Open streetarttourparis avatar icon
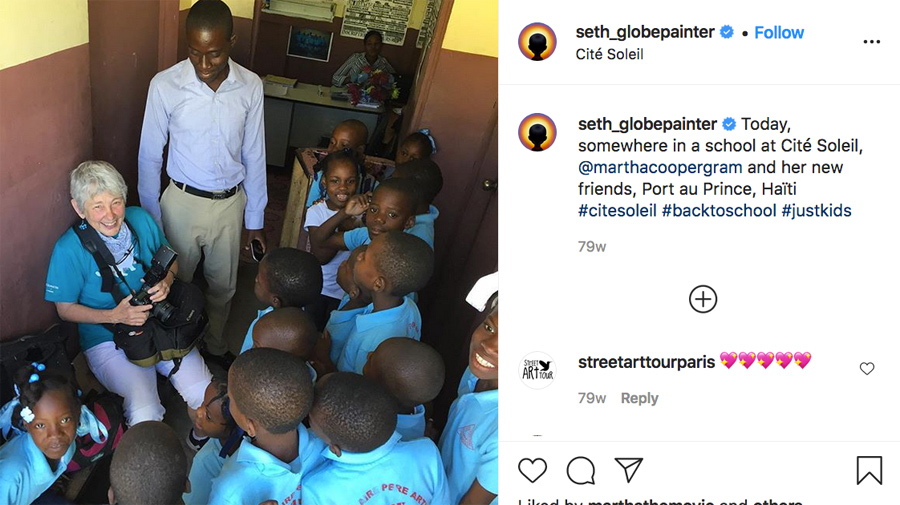The height and width of the screenshot is (505, 900). (x=537, y=370)
